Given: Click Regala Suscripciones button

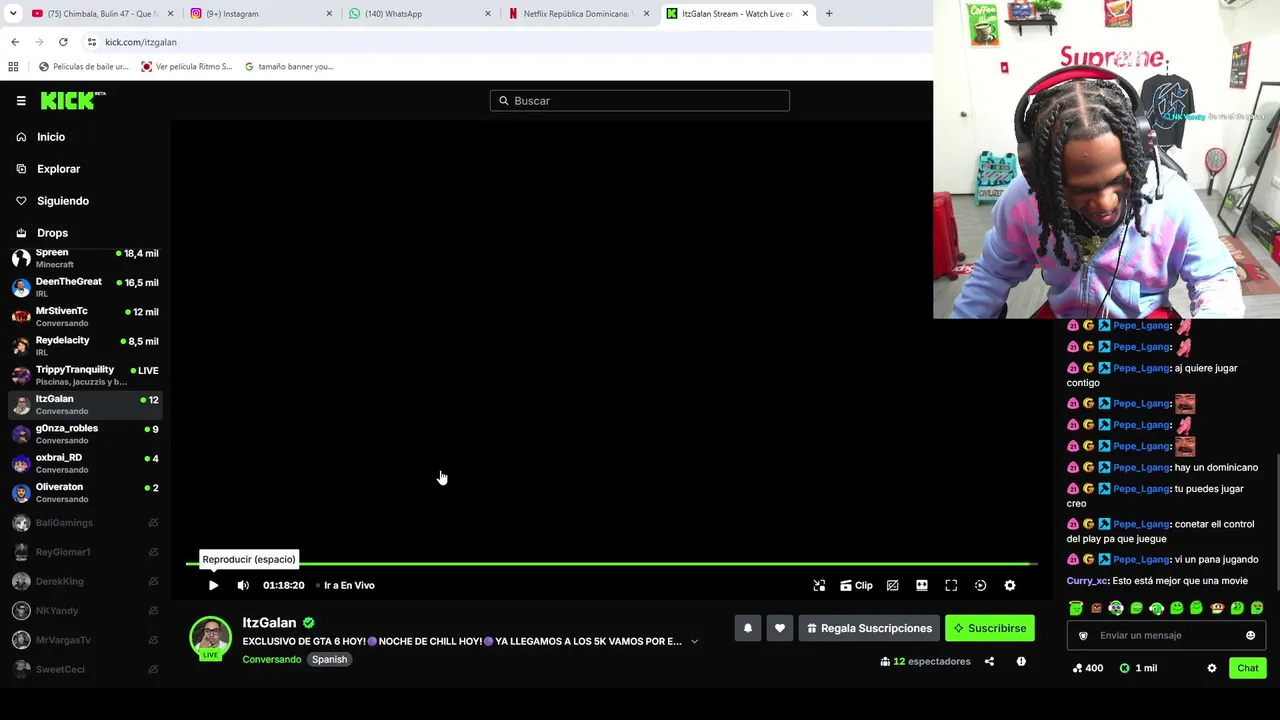Looking at the screenshot, I should (x=869, y=628).
